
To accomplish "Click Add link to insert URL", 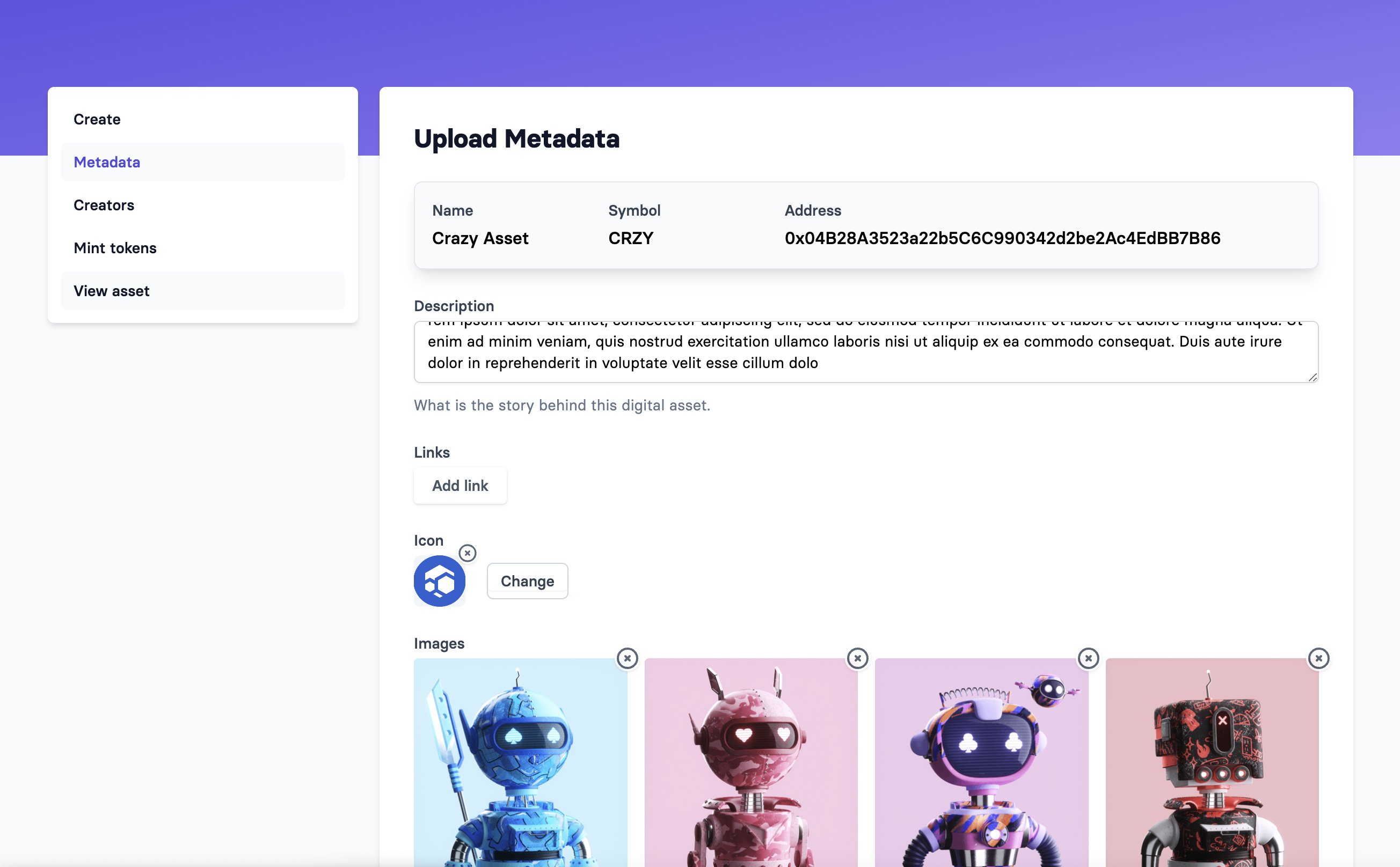I will point(459,485).
